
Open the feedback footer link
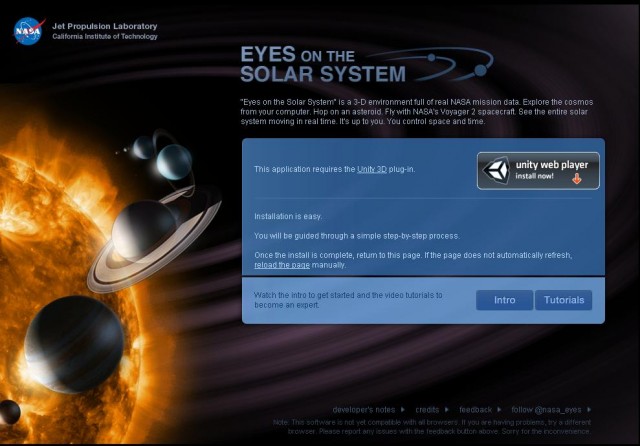tap(475, 409)
